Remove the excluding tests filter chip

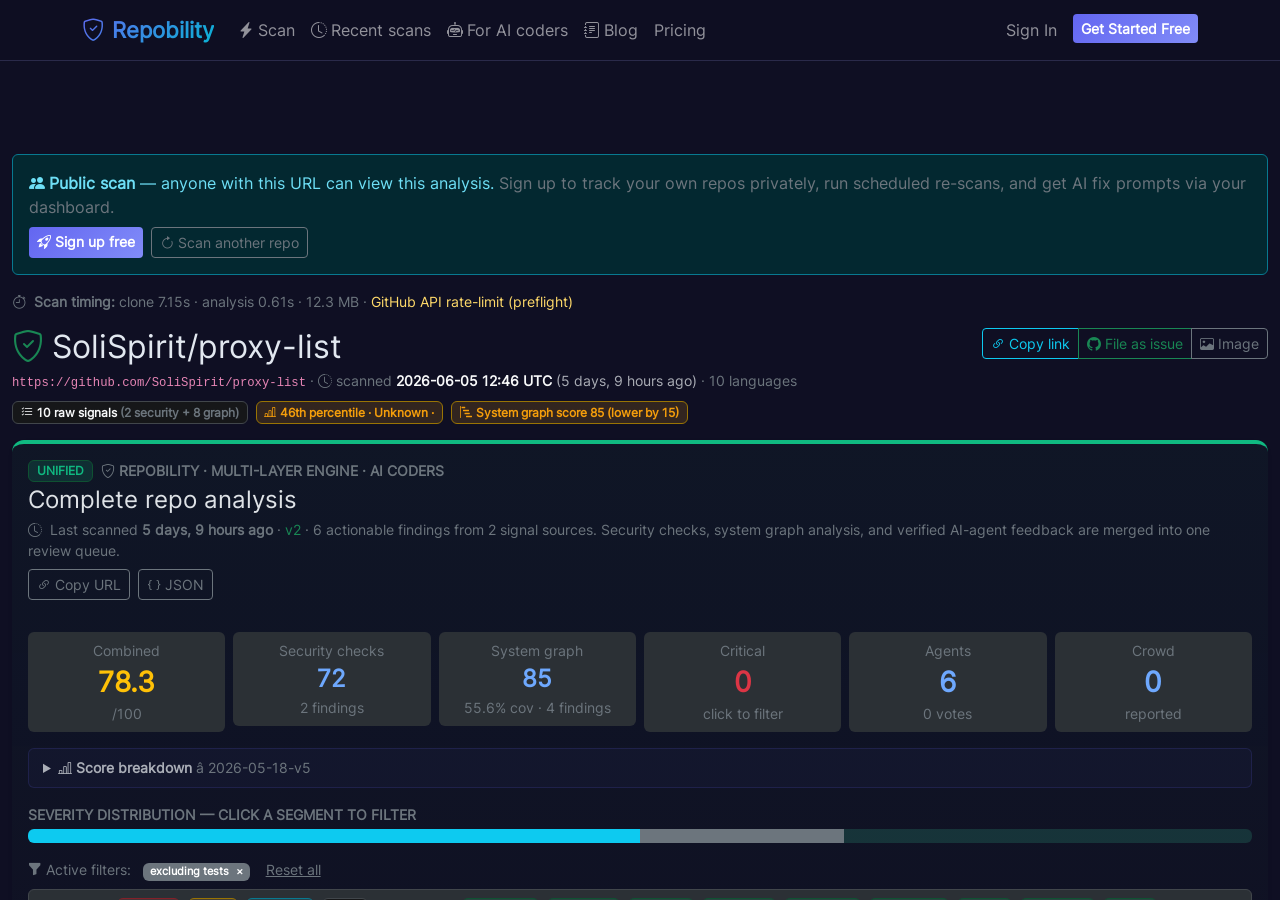[x=240, y=871]
